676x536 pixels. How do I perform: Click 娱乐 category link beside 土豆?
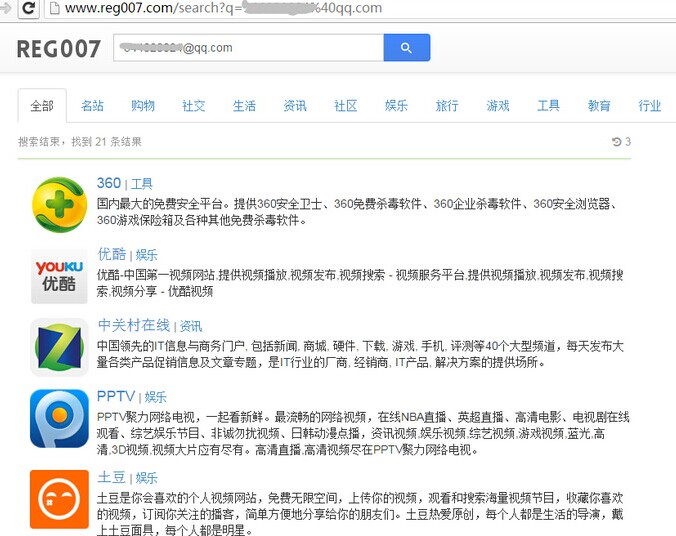pos(147,478)
